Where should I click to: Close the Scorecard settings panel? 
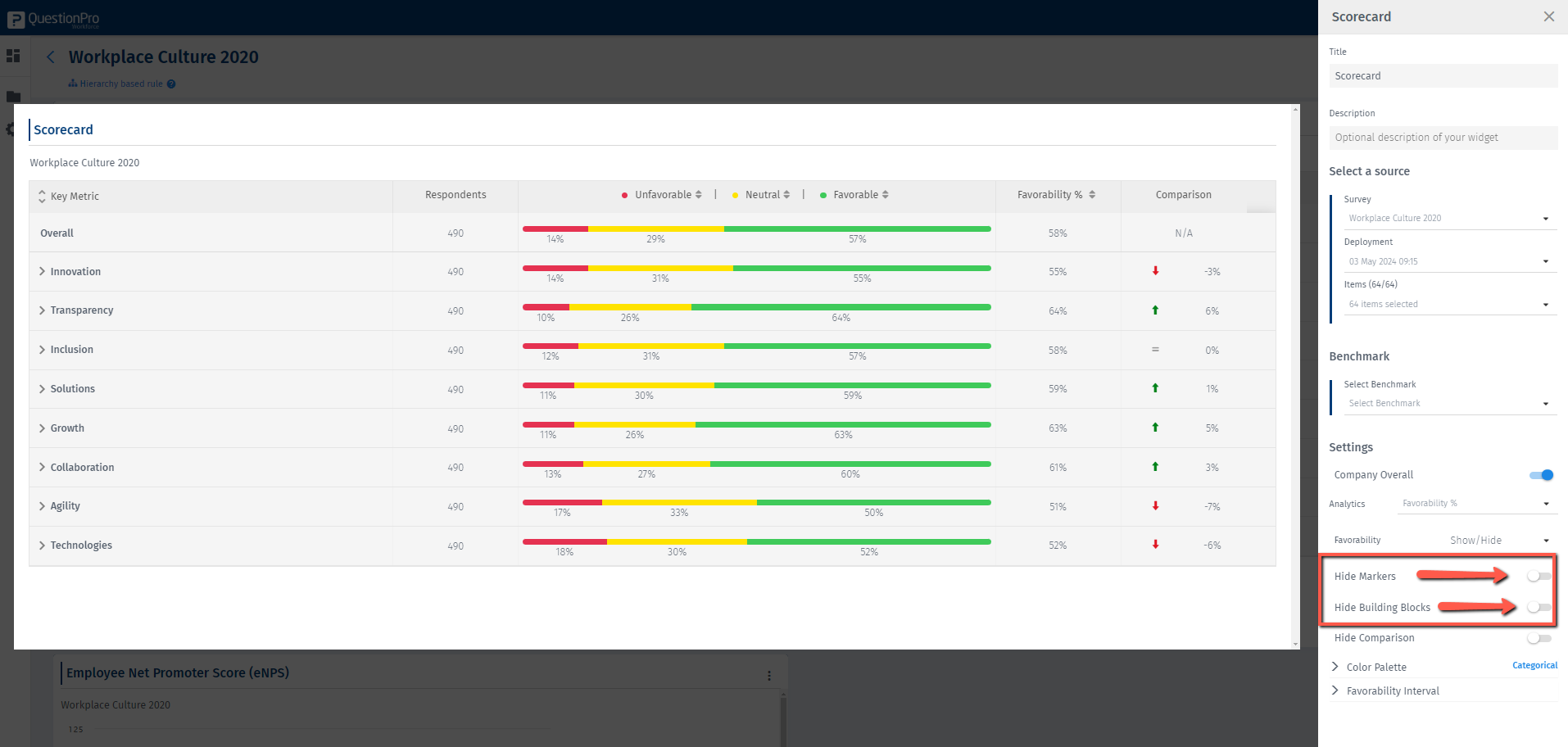coord(1548,16)
